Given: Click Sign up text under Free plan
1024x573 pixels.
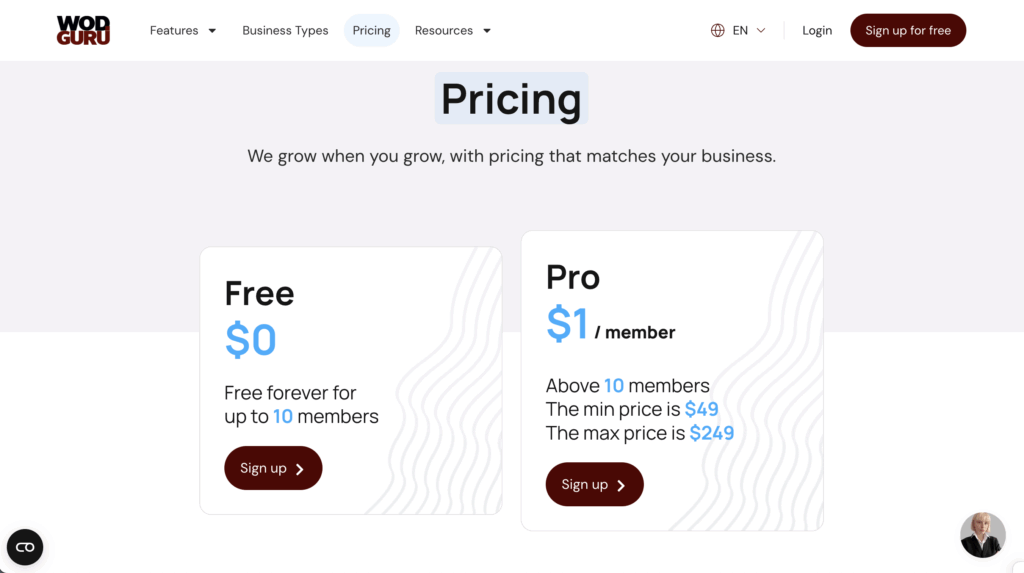Looking at the screenshot, I should [263, 468].
